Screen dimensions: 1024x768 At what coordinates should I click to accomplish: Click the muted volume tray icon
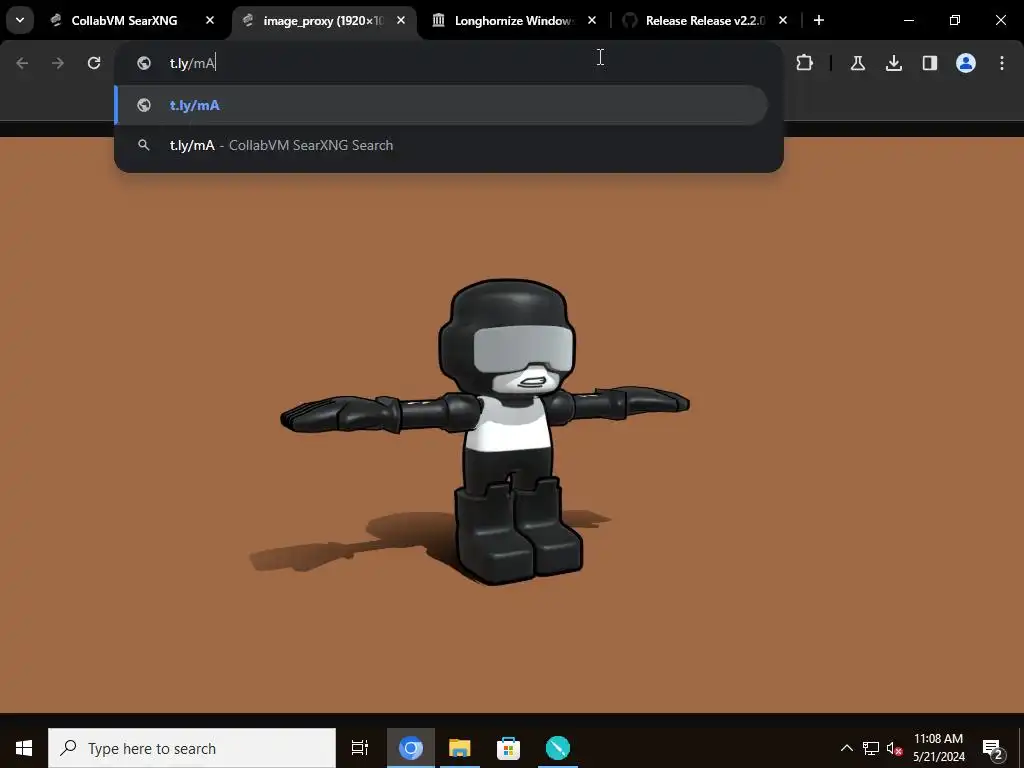tap(894, 748)
